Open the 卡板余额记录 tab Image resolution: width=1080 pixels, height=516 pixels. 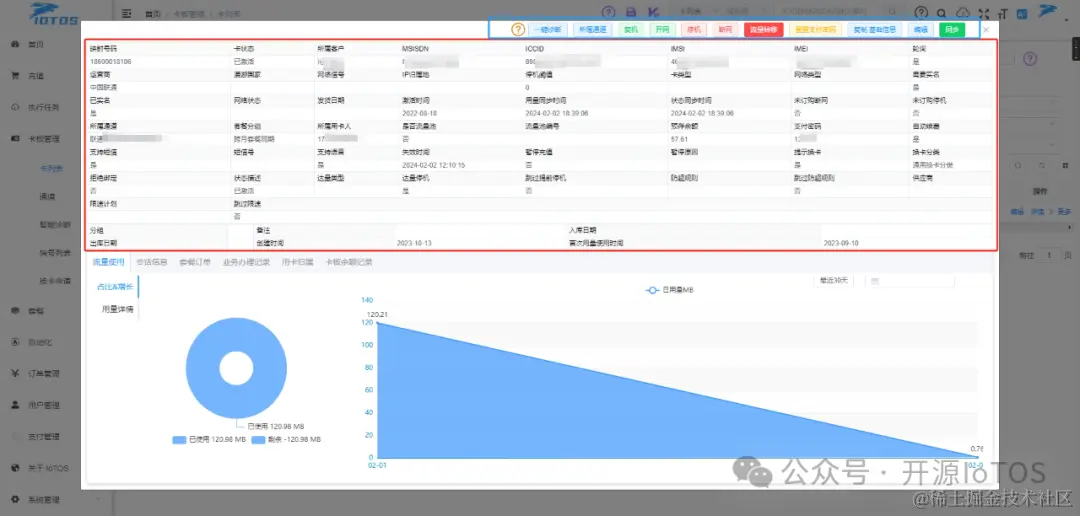[349, 262]
